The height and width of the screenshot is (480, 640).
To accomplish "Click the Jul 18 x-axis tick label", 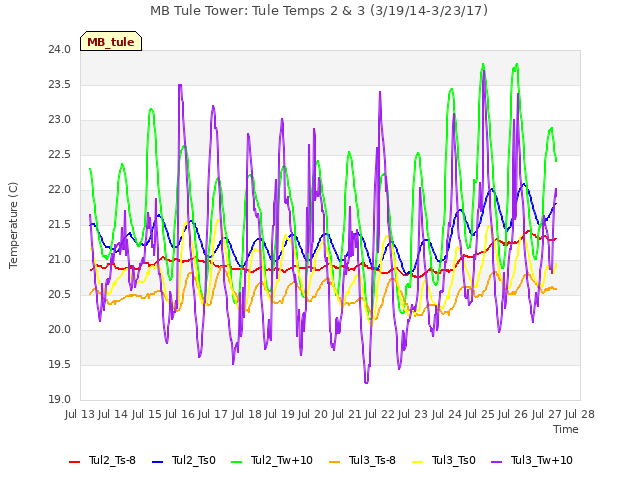I will (x=247, y=414).
